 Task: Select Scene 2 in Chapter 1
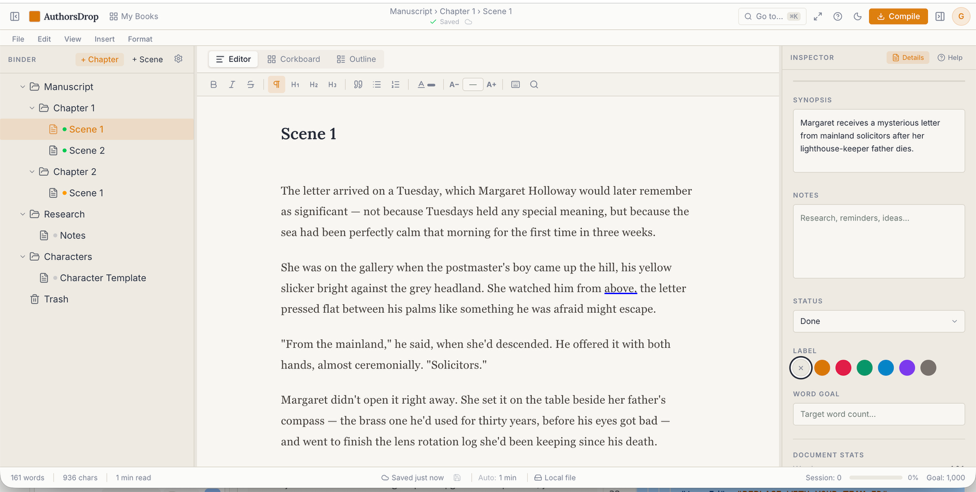(x=96, y=150)
